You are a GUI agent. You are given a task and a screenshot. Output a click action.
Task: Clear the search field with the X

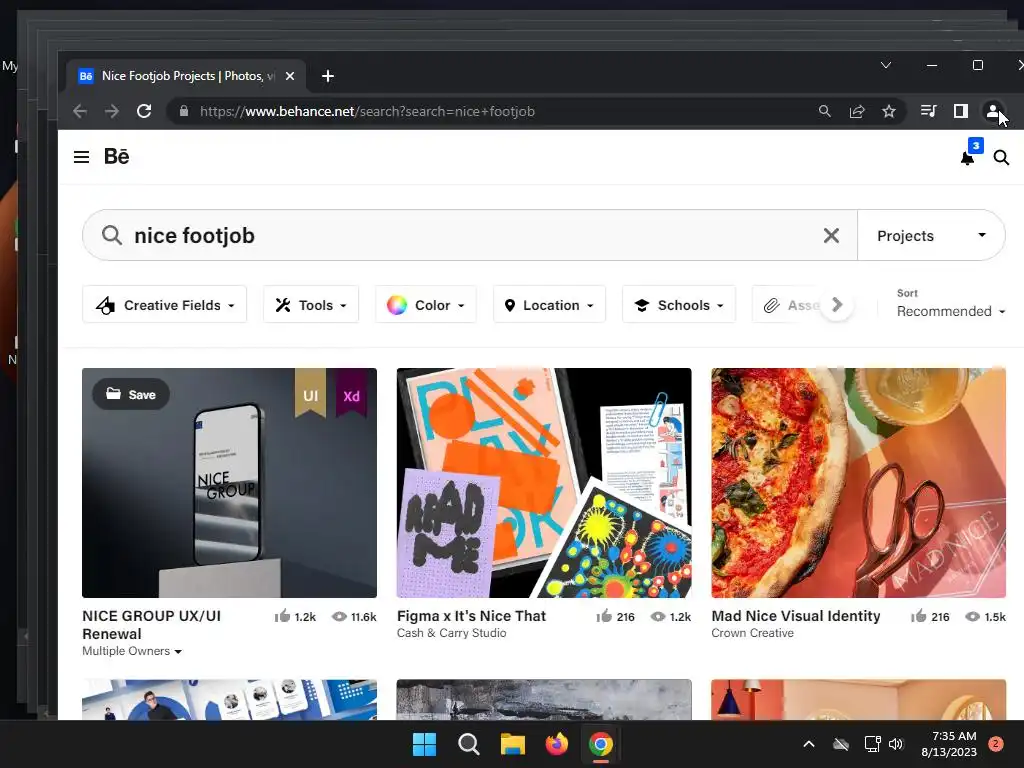(x=831, y=235)
